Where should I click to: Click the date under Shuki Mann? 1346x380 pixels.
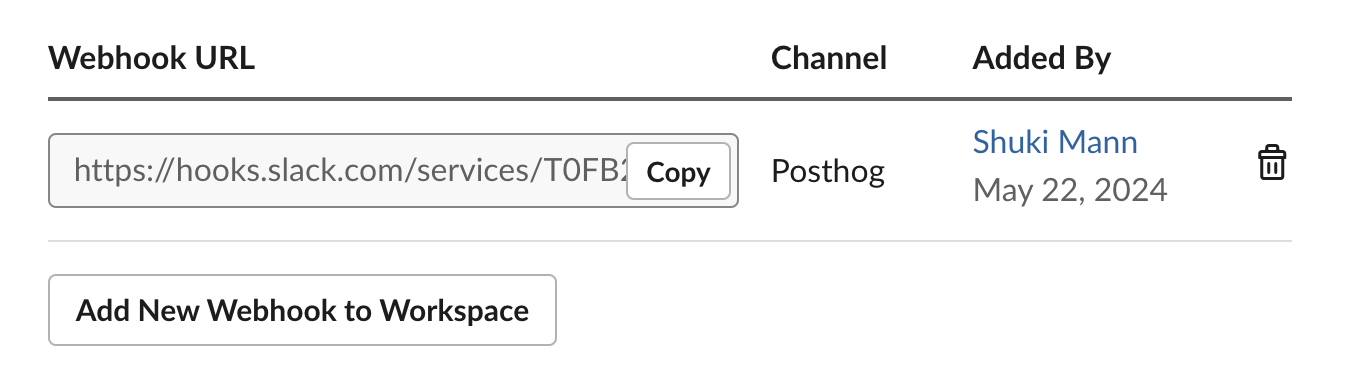pyautogui.click(x=1070, y=189)
